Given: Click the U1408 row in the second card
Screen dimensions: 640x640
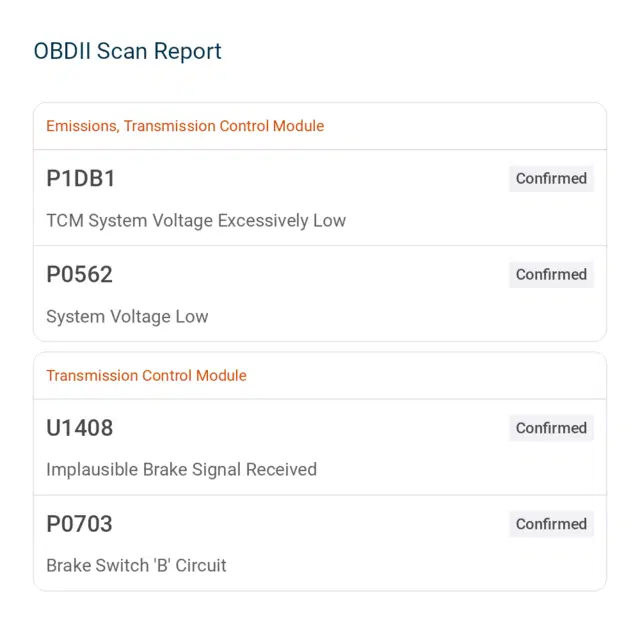Looking at the screenshot, I should coord(320,447).
